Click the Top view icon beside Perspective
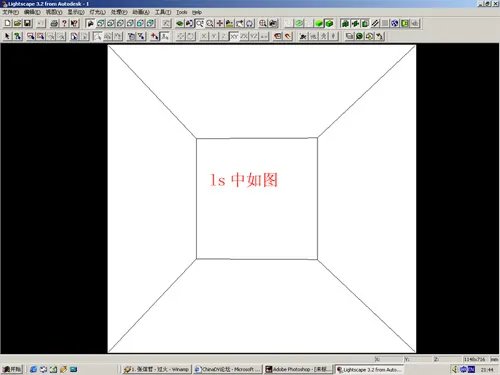The image size is (500, 375). (100, 23)
